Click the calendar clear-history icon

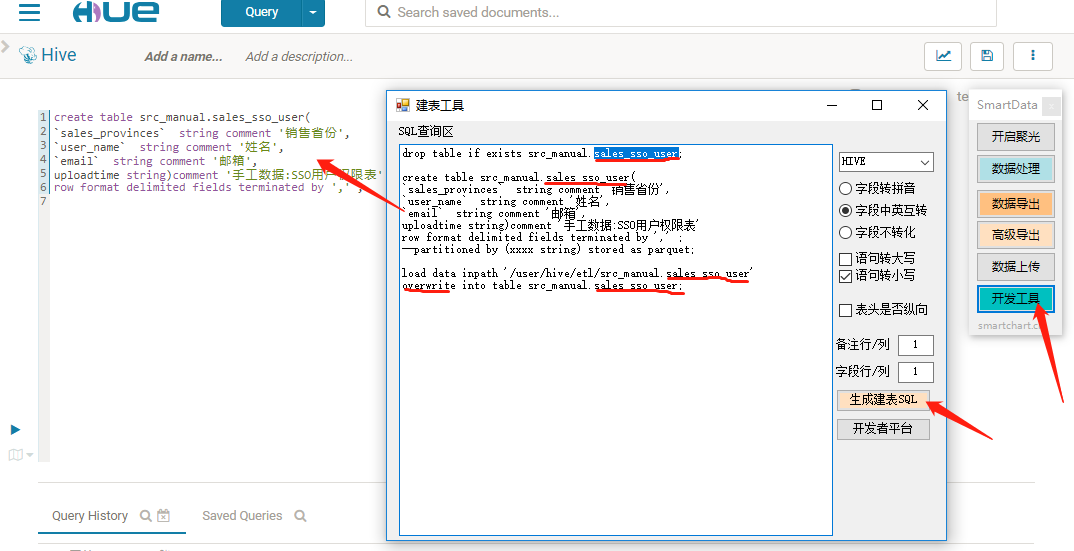(164, 516)
